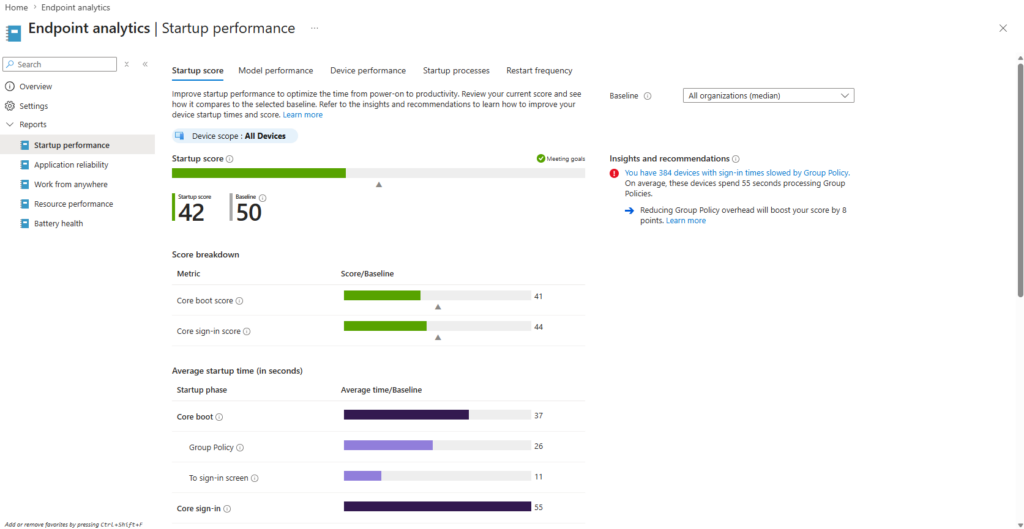Click the Core boot score green bar
Image resolution: width=1024 pixels, height=529 pixels.
pyautogui.click(x=382, y=296)
